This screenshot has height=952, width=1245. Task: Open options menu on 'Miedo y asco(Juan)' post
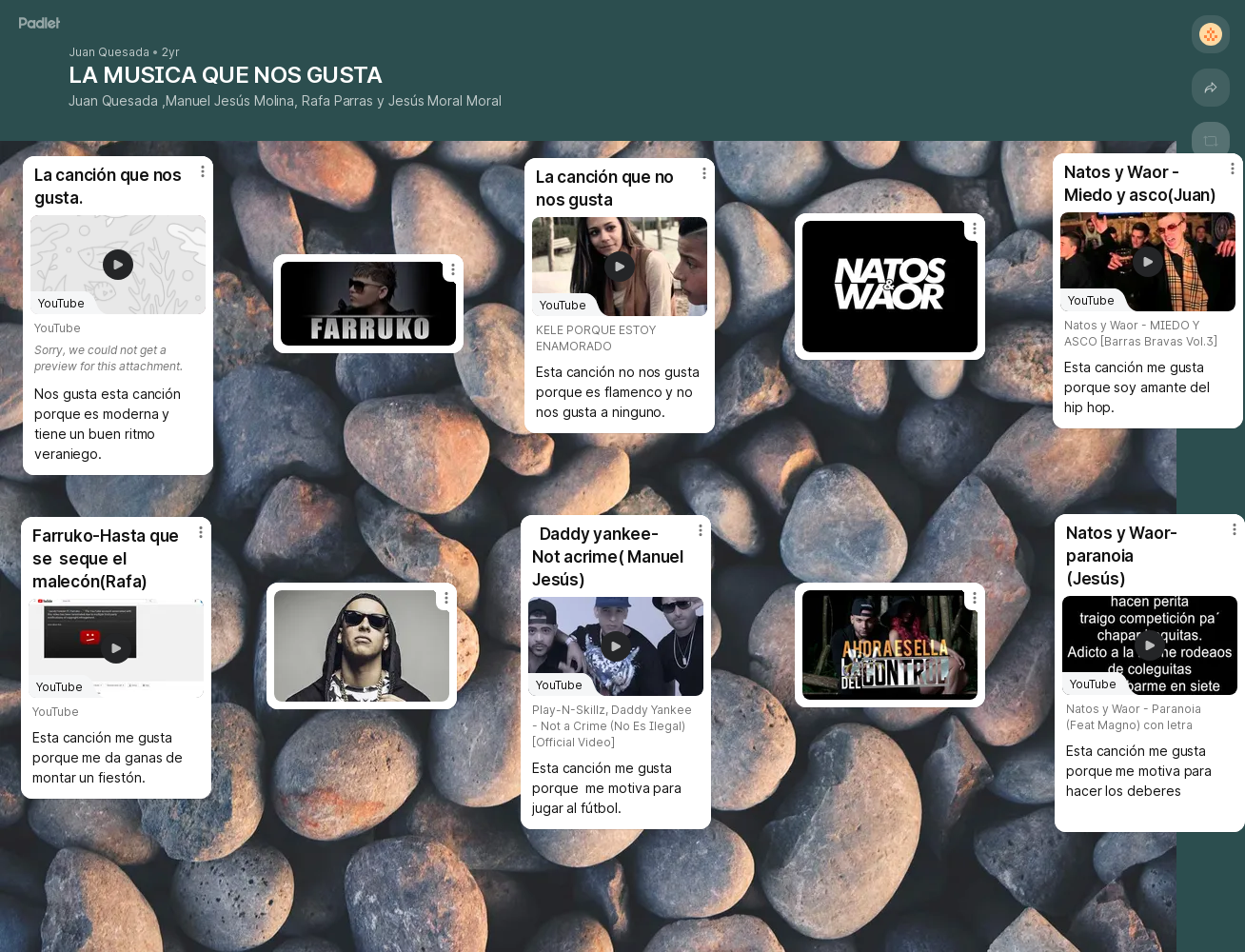click(x=1233, y=169)
